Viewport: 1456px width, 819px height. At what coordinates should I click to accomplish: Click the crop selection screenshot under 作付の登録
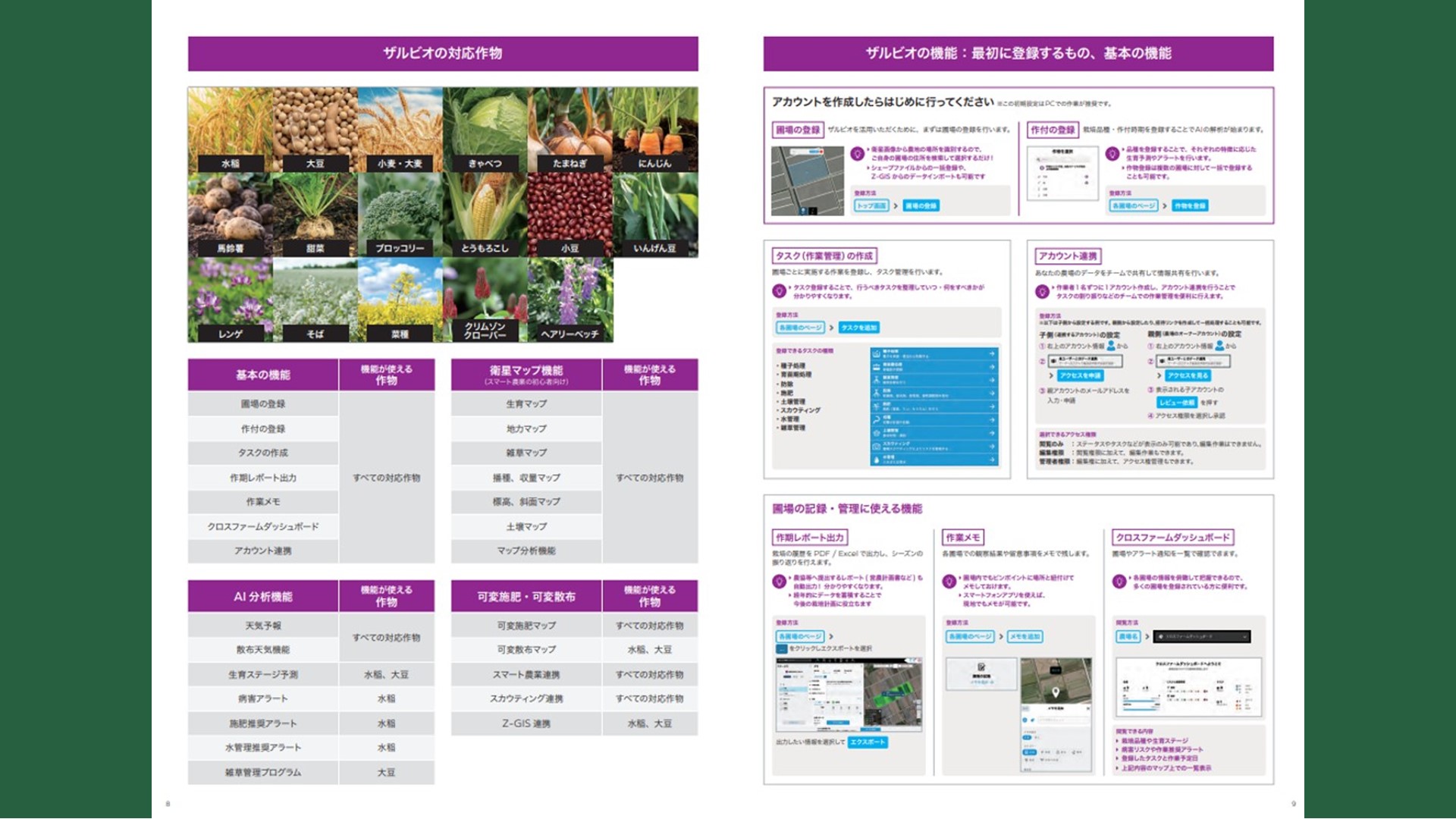1063,173
